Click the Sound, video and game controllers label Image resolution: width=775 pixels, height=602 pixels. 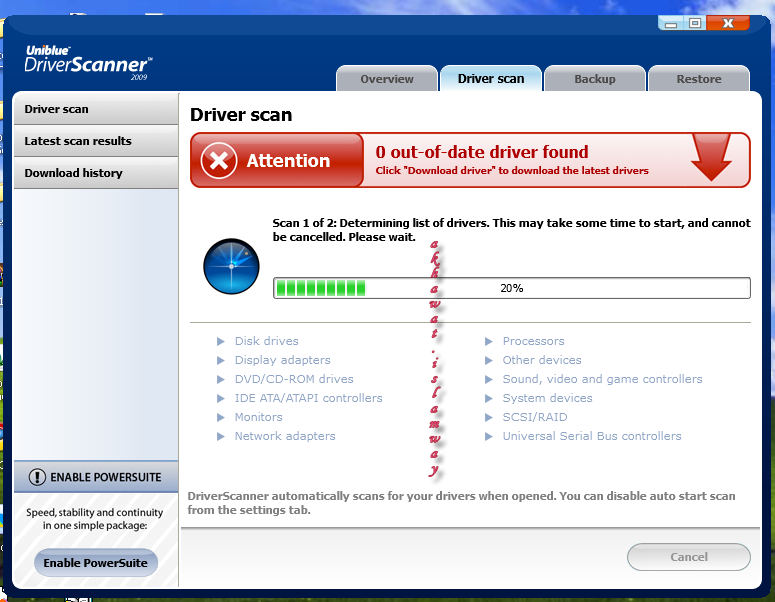click(x=602, y=379)
